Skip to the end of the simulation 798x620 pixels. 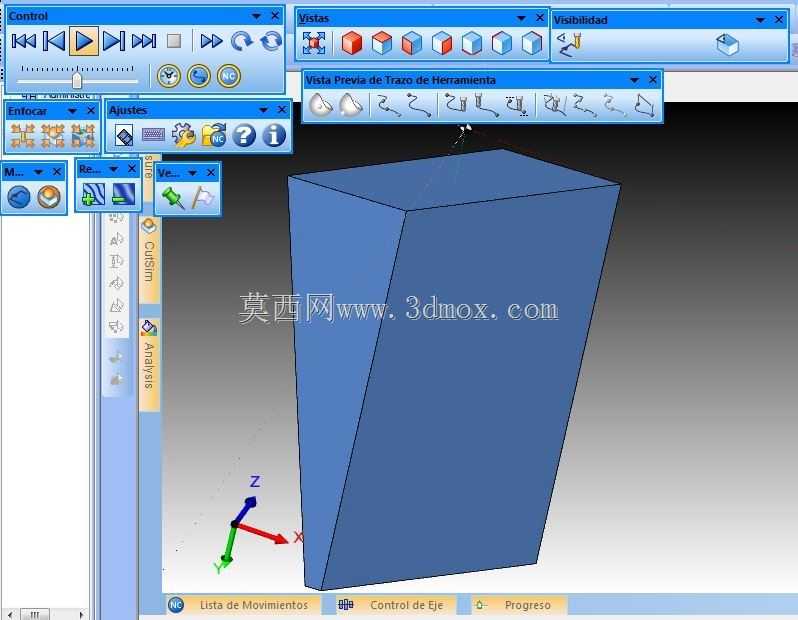click(x=144, y=41)
